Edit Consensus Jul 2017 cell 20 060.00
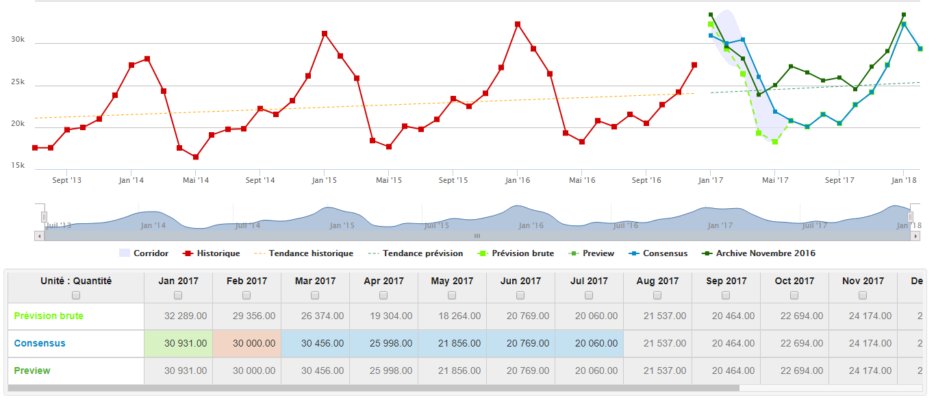Image resolution: width=936 pixels, height=402 pixels. tap(589, 343)
